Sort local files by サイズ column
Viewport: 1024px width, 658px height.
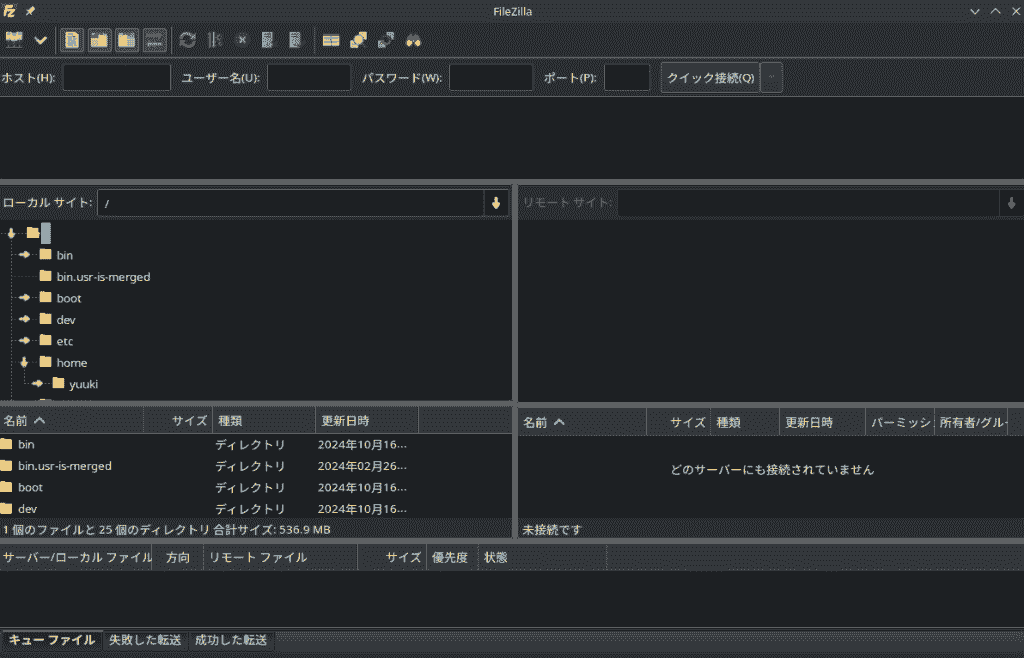(x=178, y=421)
